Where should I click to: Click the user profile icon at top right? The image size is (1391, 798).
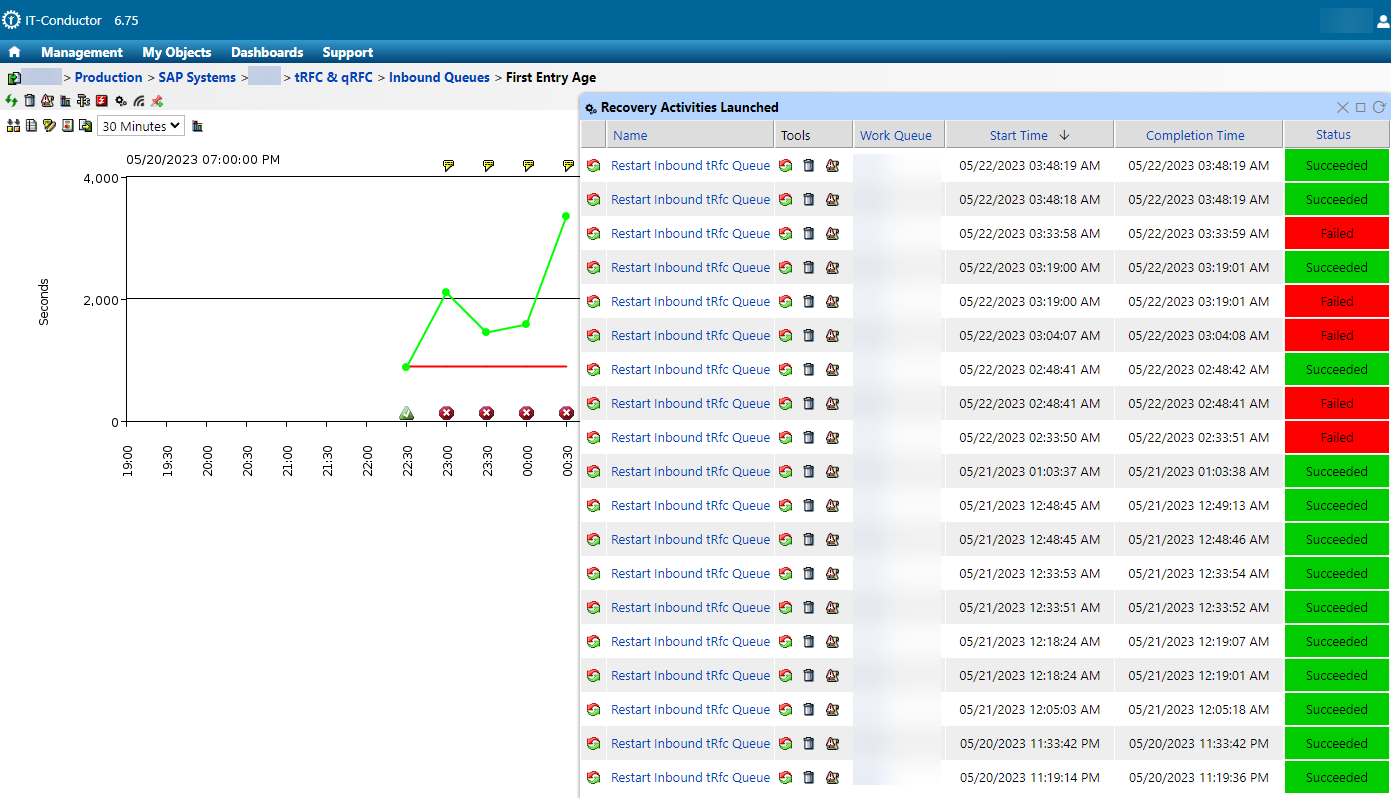(1382, 21)
